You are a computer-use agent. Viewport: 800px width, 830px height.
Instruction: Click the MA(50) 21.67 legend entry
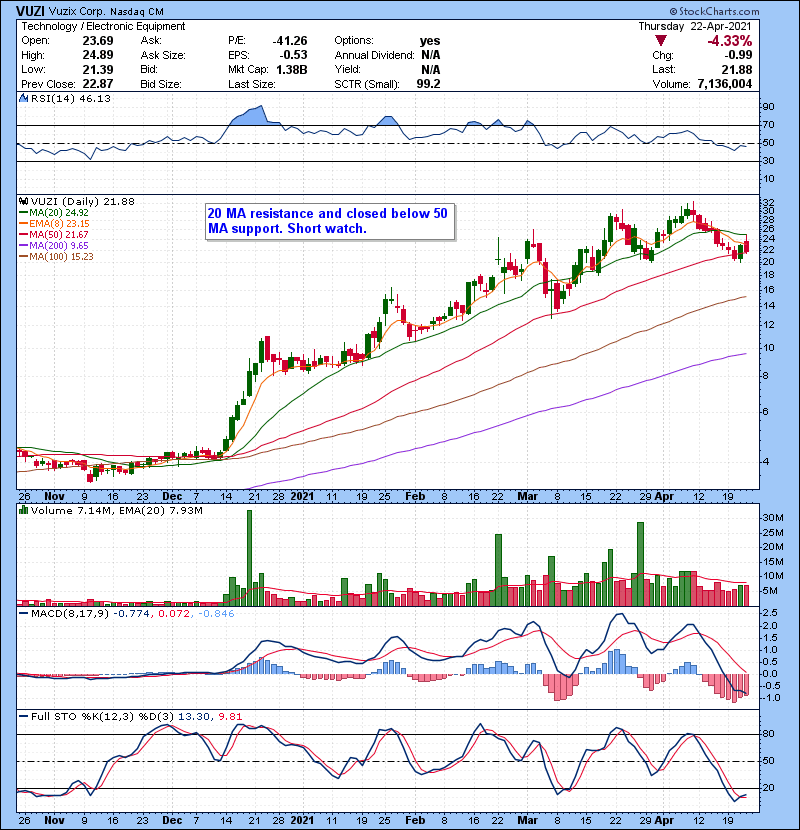(53, 235)
